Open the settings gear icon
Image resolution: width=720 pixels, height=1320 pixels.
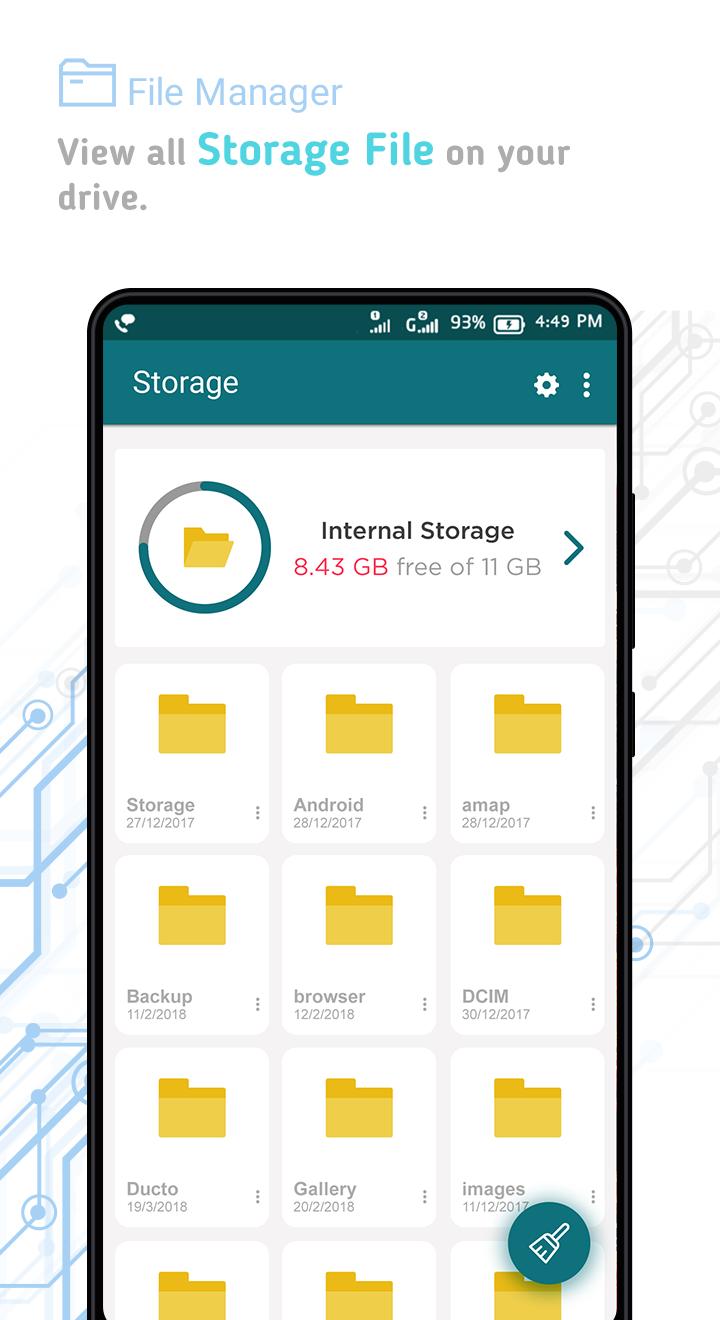click(546, 385)
